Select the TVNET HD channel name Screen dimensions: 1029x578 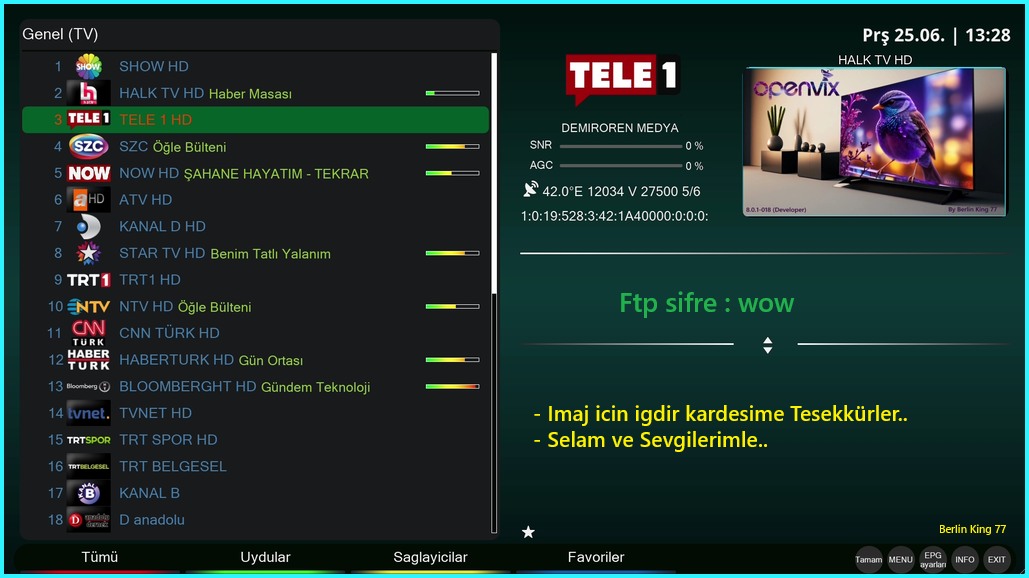(x=156, y=413)
